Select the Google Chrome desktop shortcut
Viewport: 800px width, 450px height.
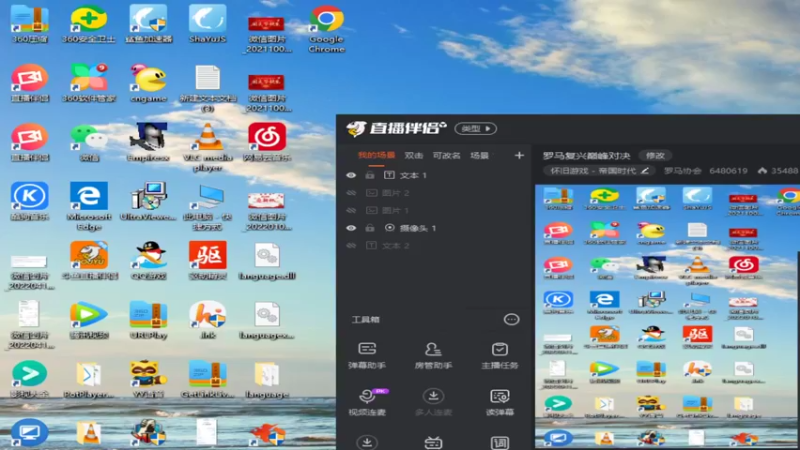point(327,29)
